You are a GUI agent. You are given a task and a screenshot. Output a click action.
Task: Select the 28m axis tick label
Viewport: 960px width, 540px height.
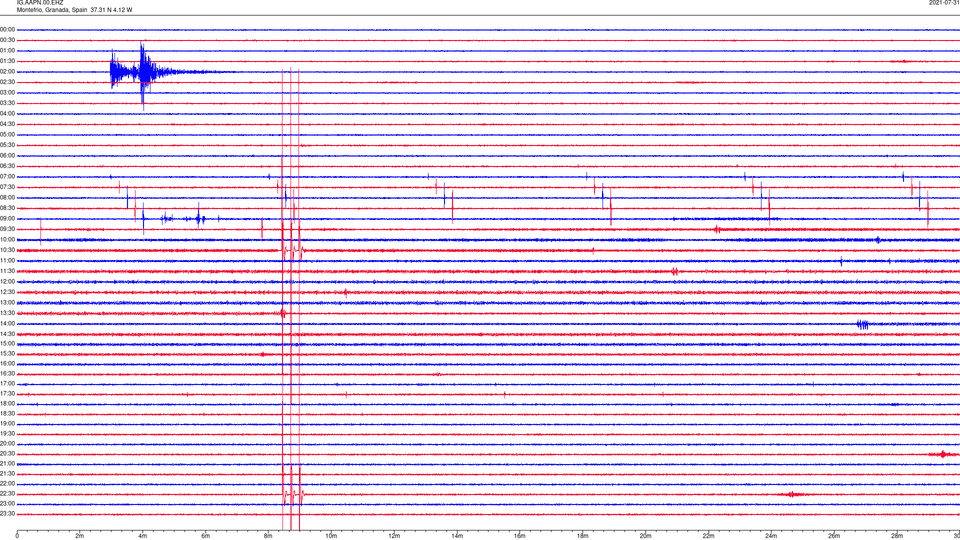(897, 536)
